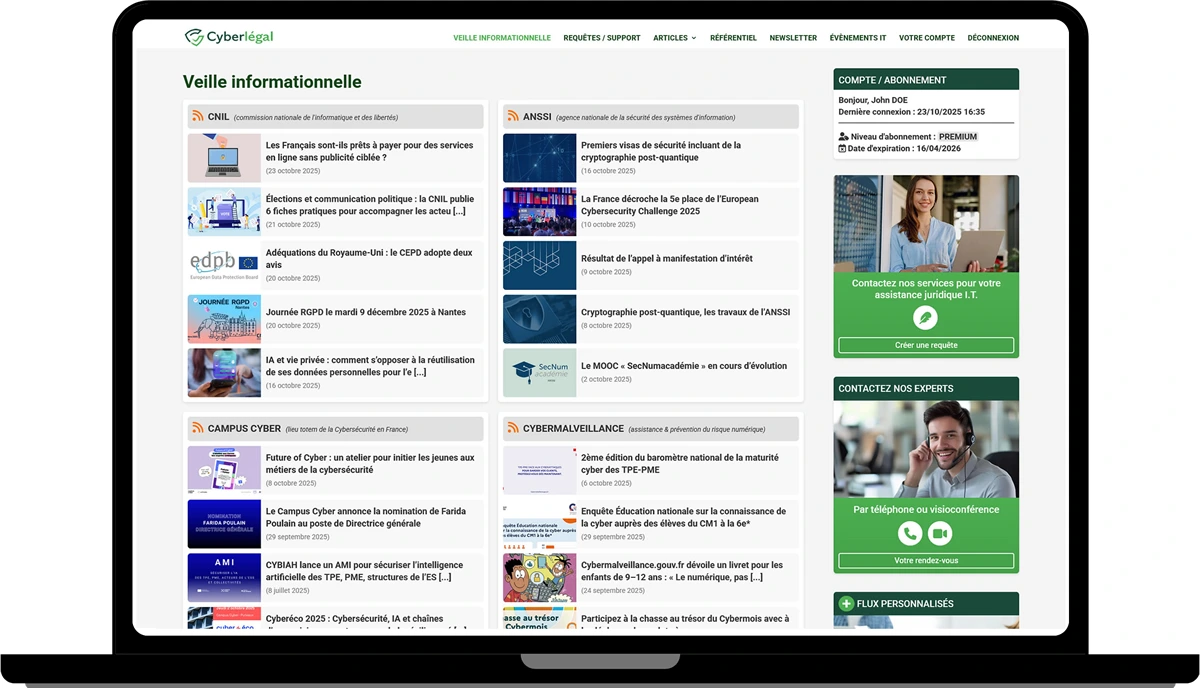
Task: Open article Premiers visas de sécurité
Action: pyautogui.click(x=661, y=151)
